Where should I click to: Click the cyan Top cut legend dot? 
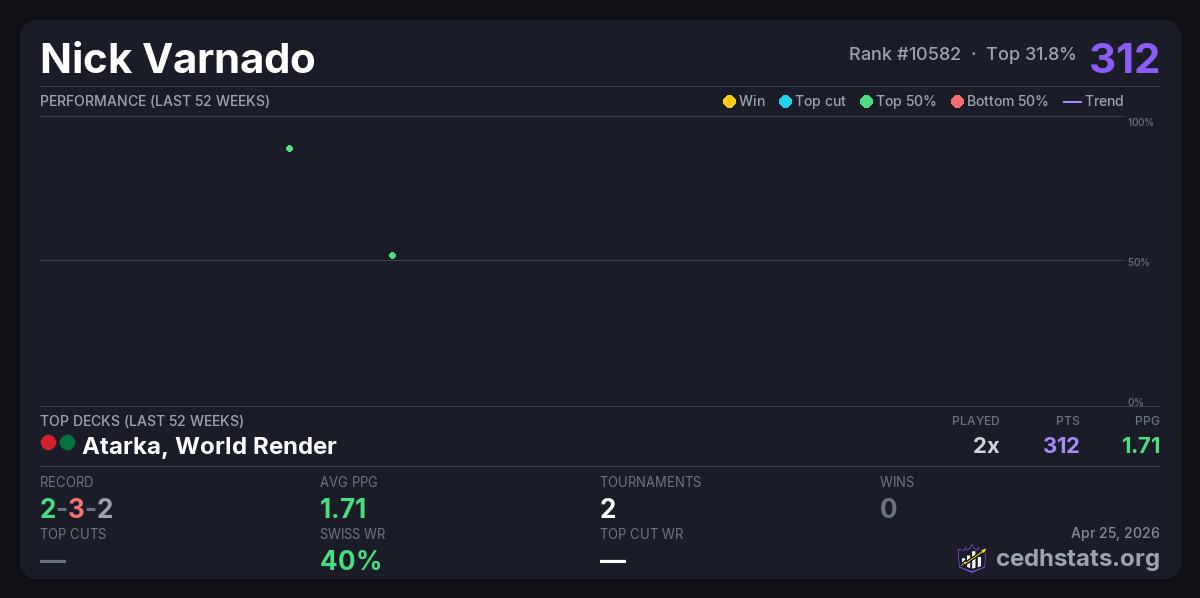pyautogui.click(x=785, y=101)
